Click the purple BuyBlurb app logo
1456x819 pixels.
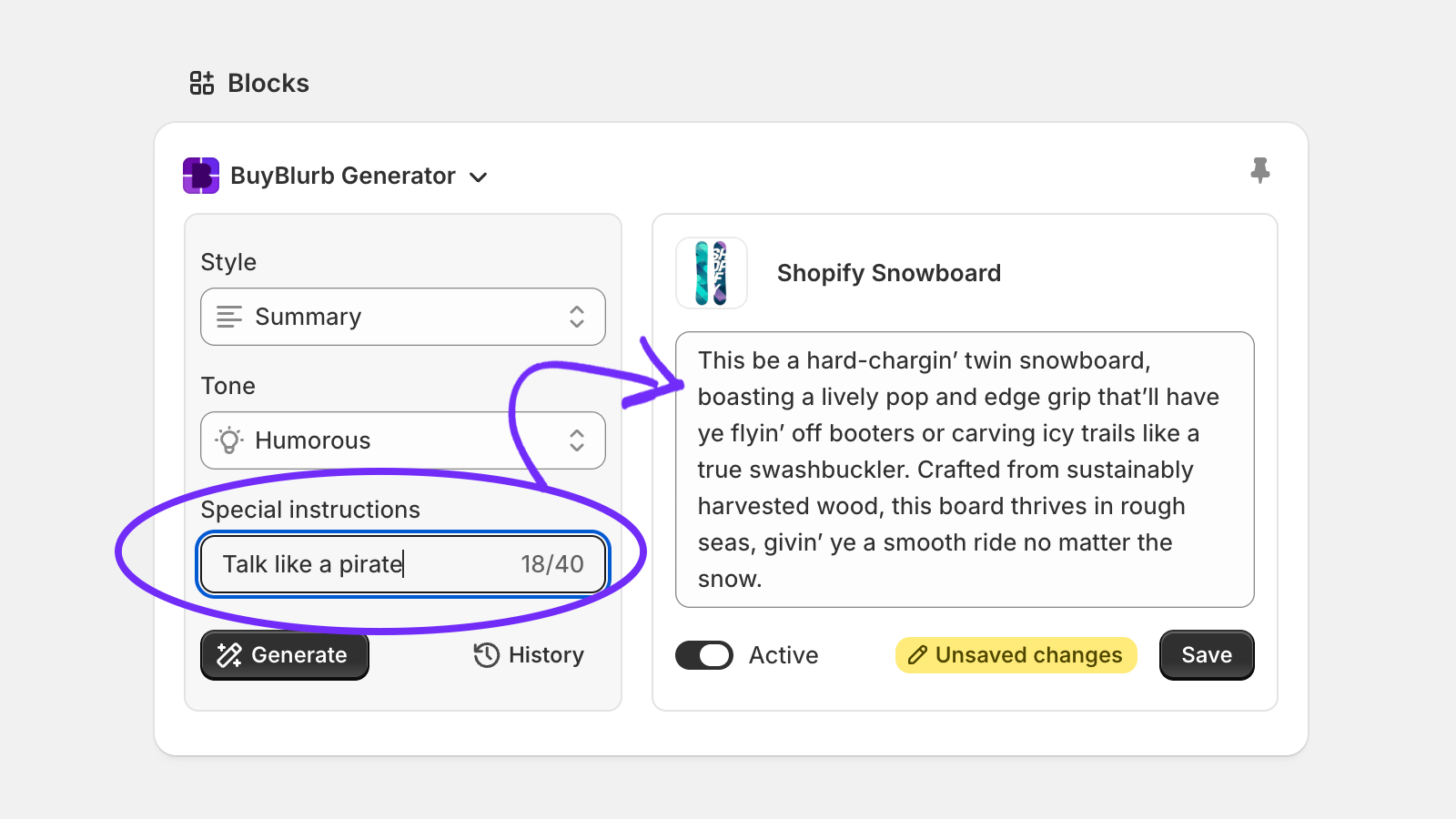click(201, 176)
